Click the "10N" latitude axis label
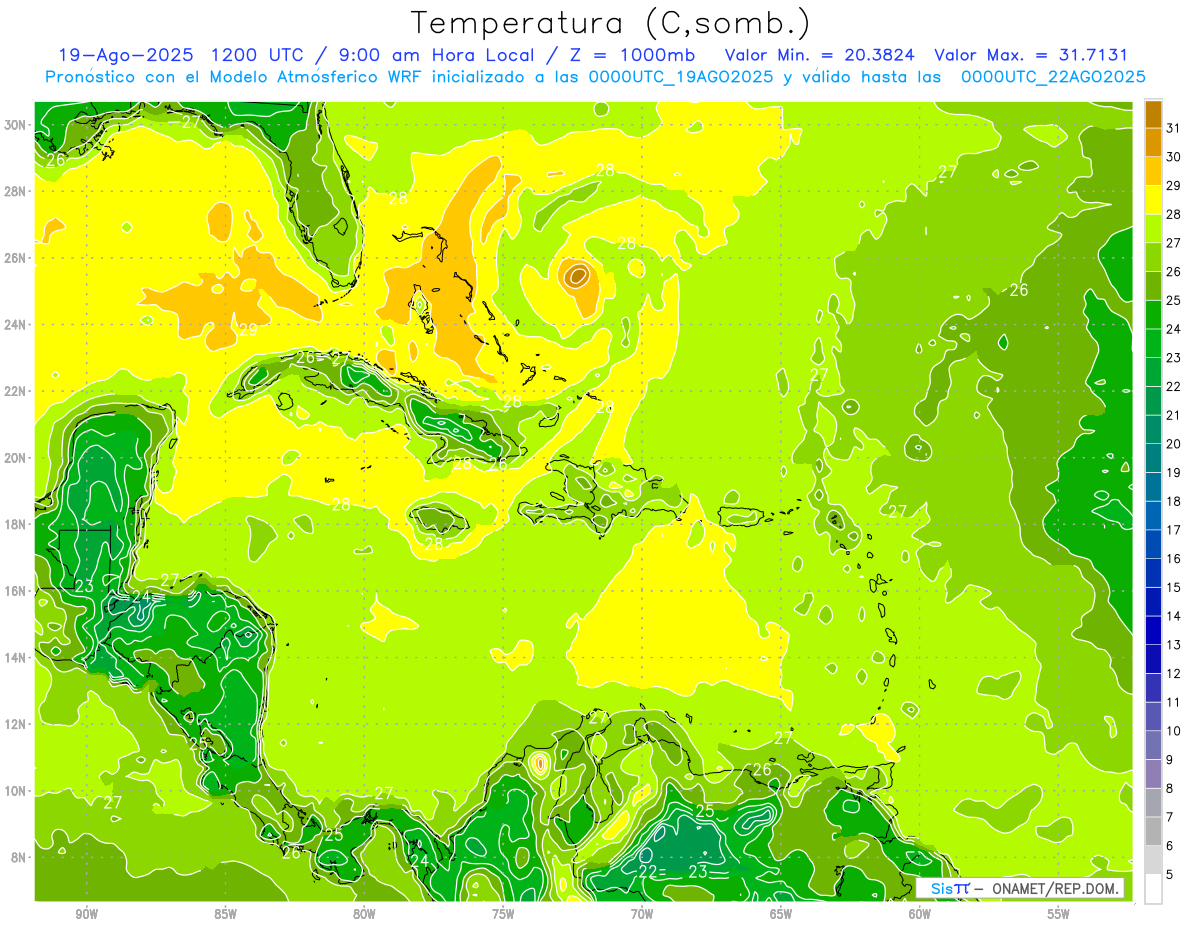Viewport: 1200px width, 927px height. pyautogui.click(x=17, y=791)
